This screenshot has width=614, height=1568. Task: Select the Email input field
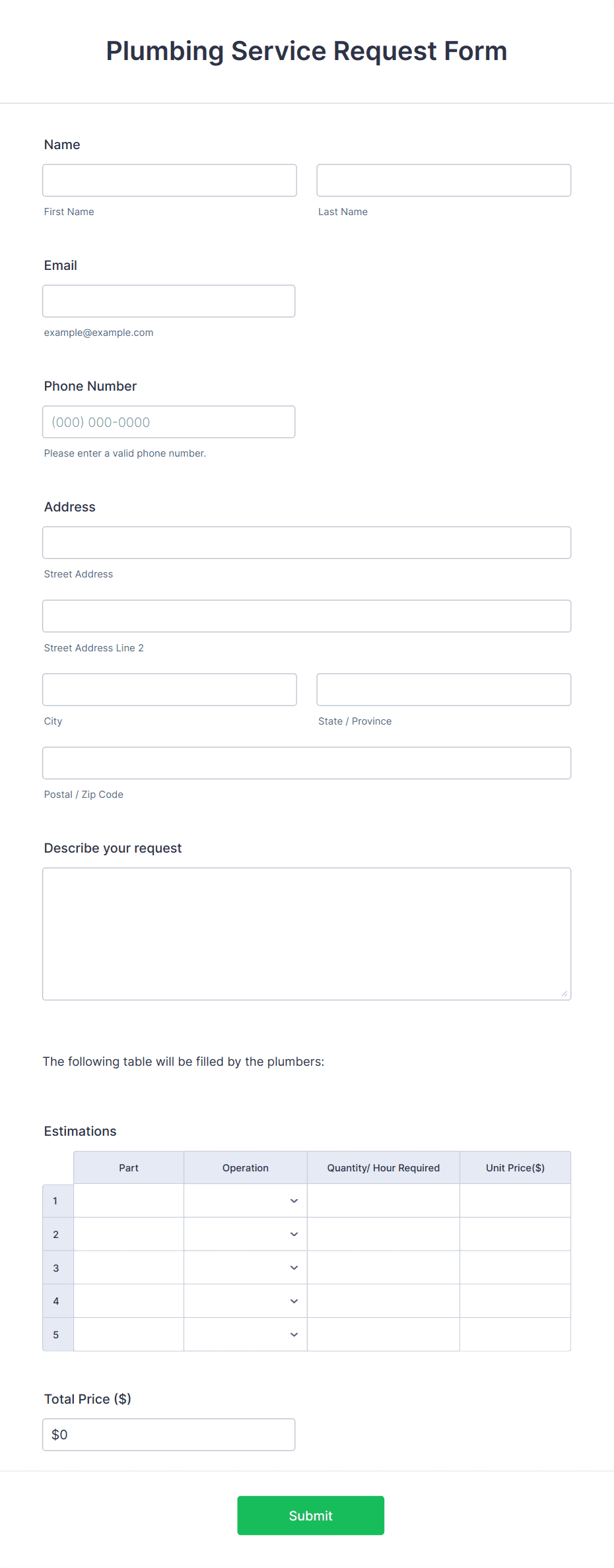tap(169, 300)
